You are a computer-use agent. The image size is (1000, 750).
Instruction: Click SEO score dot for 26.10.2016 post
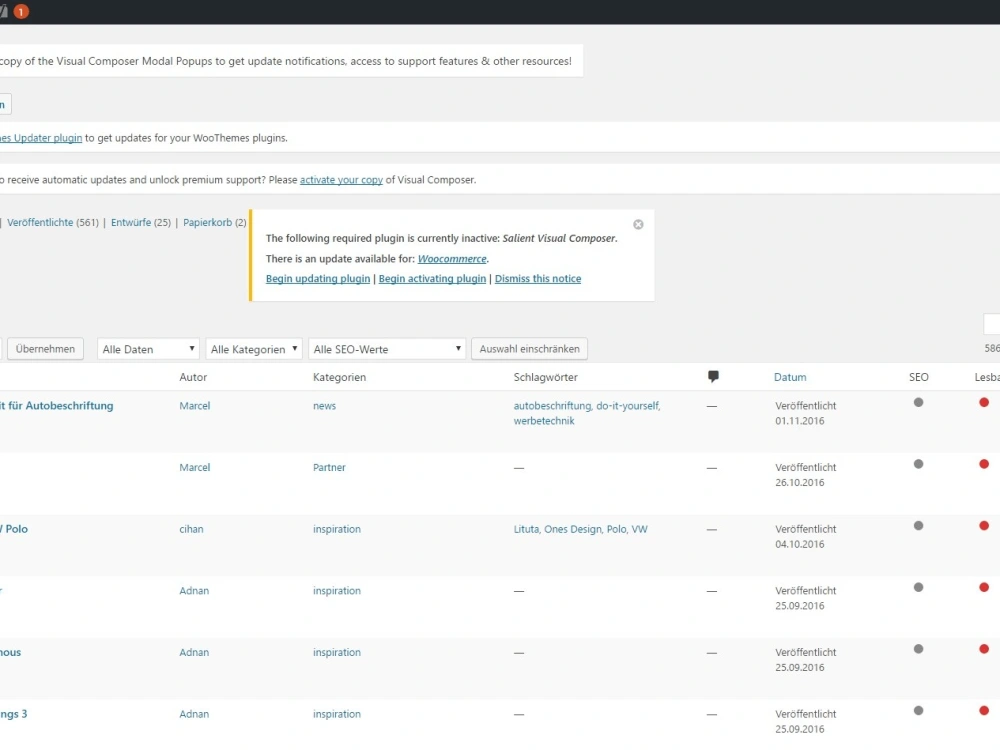coord(918,464)
